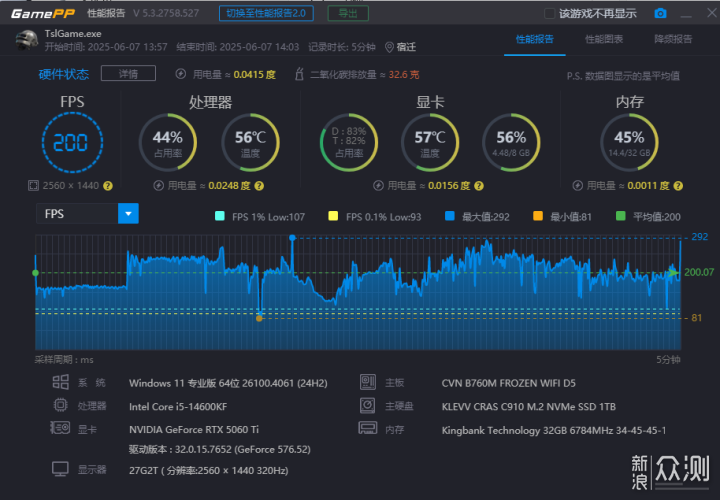Click 切换至性能报告2.0 button
This screenshot has width=720, height=500.
(266, 13)
